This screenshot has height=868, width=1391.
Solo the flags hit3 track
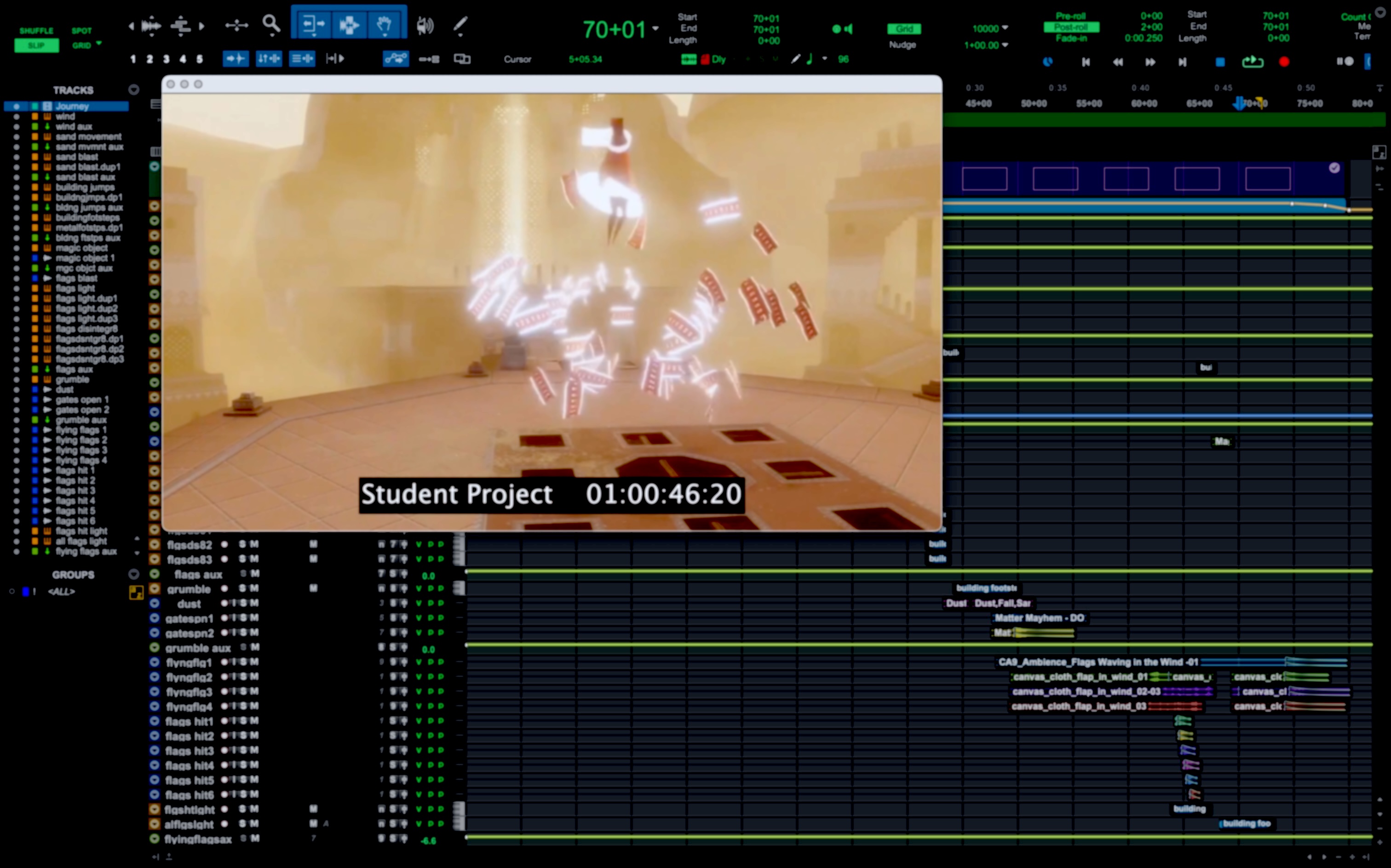[244, 750]
